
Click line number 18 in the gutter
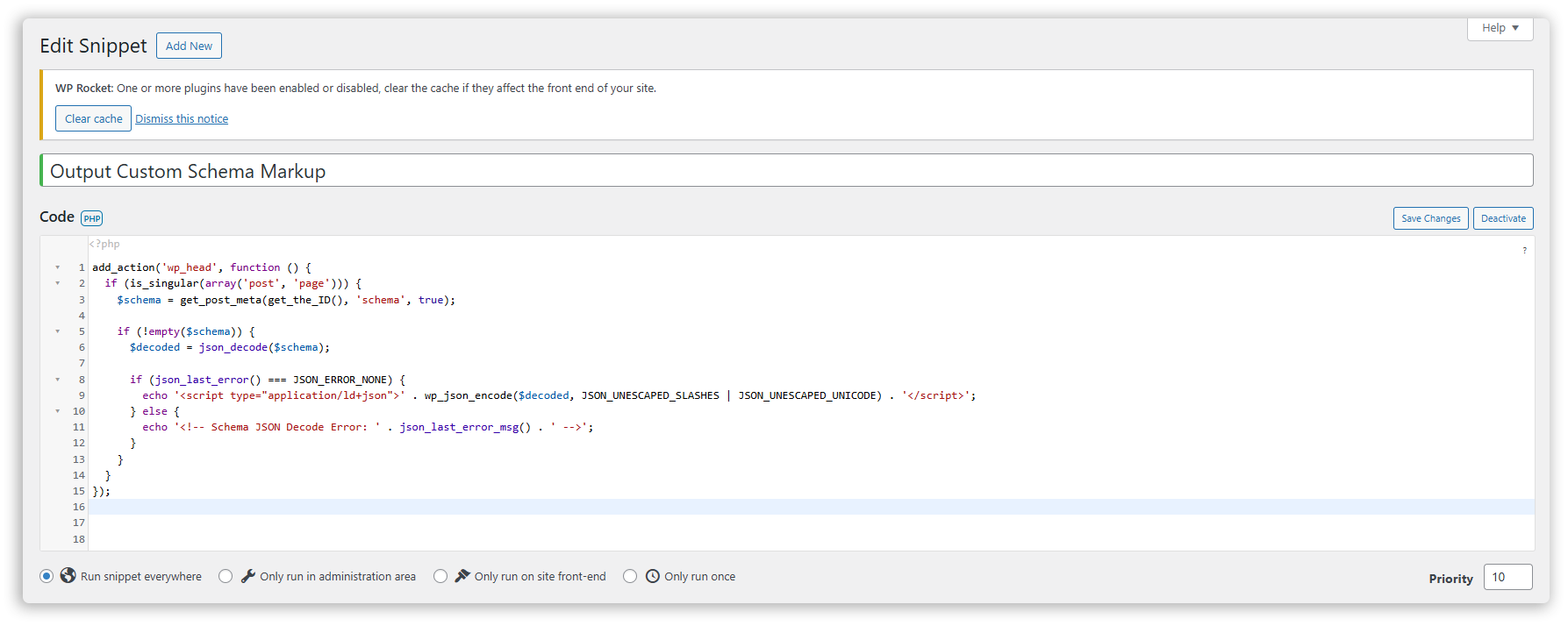pyautogui.click(x=79, y=539)
